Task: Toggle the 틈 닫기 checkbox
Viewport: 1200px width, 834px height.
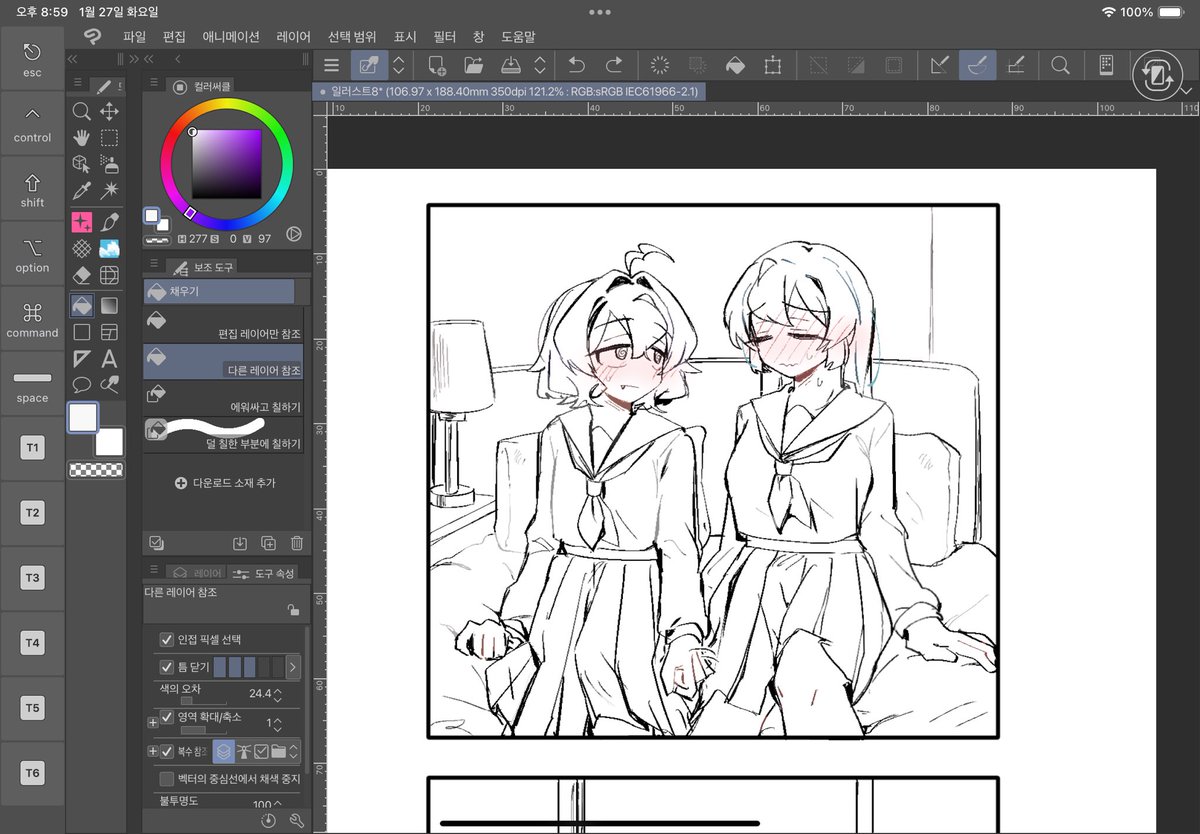Action: pos(166,667)
